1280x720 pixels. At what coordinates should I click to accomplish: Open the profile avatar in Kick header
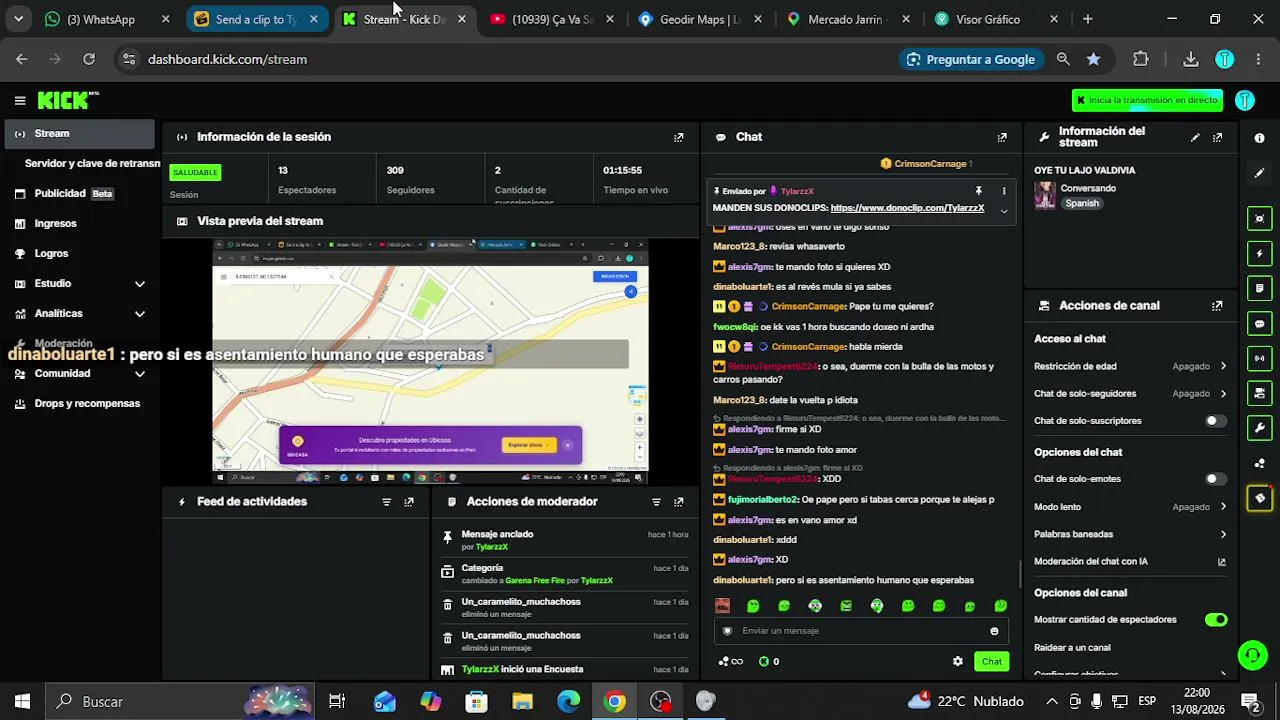point(1245,100)
